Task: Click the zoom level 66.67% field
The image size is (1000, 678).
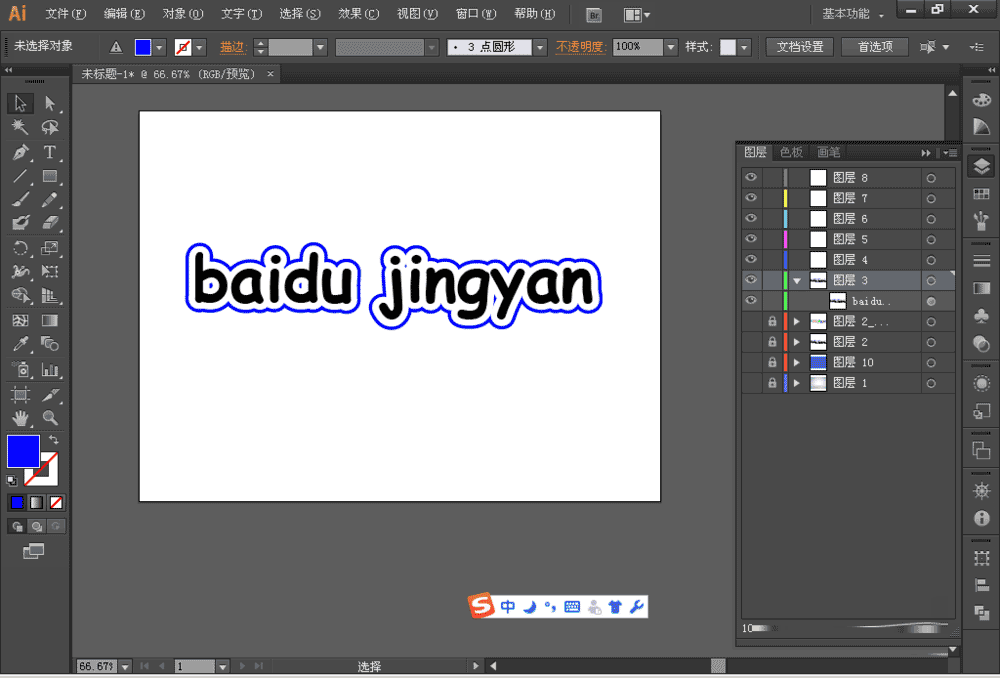Action: [x=96, y=667]
